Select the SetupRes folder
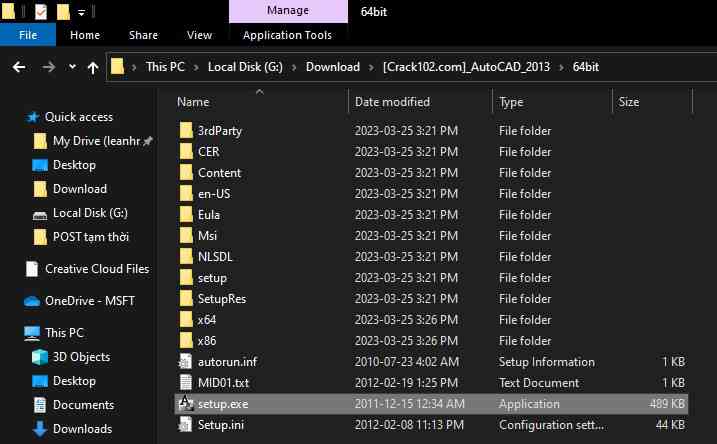The width and height of the screenshot is (717, 444). 221,299
